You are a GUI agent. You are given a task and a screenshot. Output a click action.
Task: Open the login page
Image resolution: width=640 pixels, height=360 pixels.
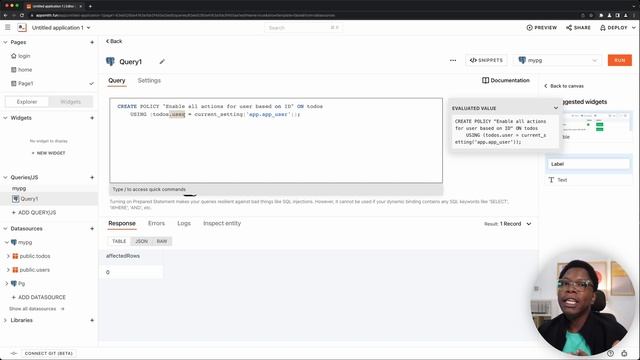(24, 56)
